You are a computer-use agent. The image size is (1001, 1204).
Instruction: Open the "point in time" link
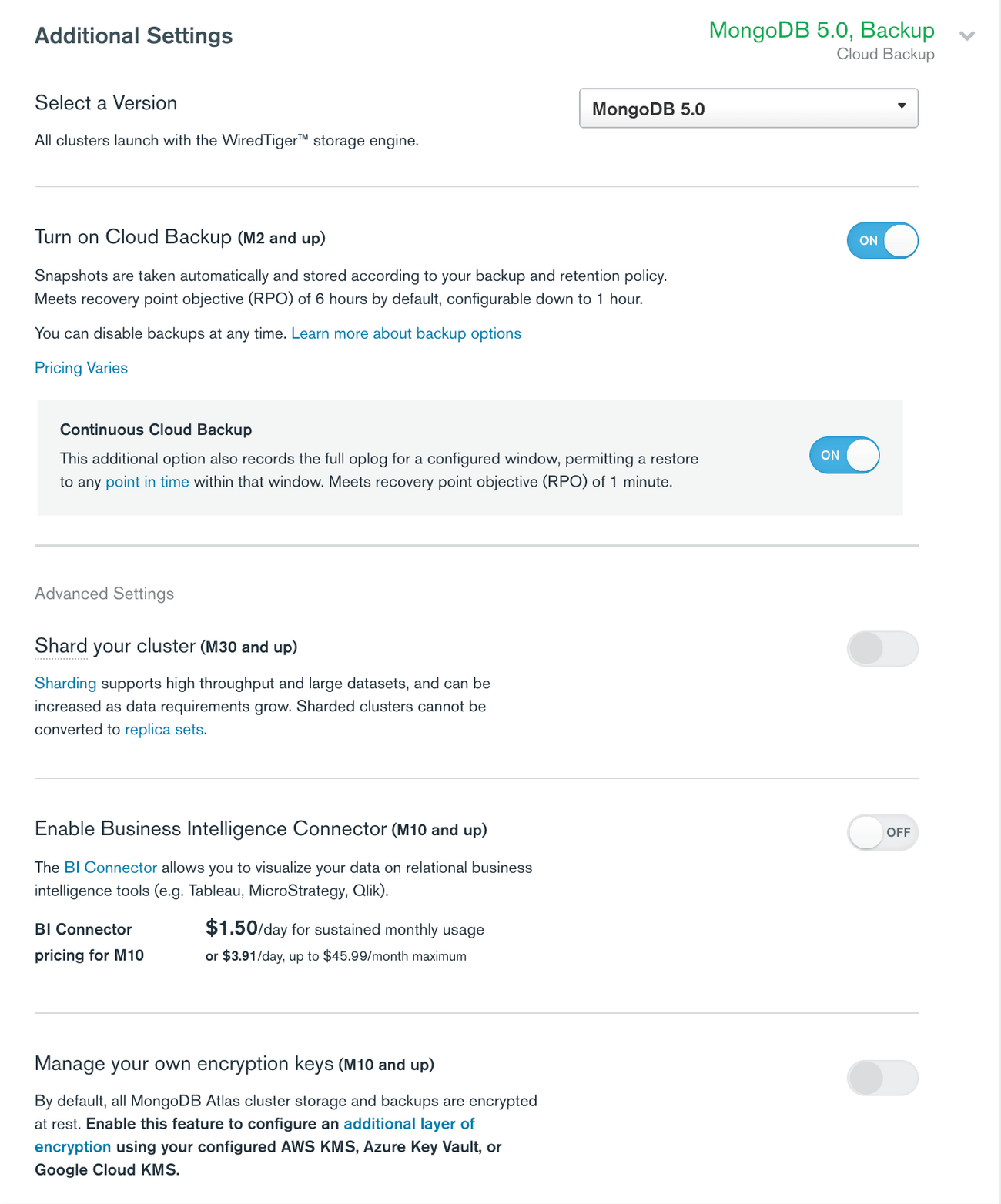(x=147, y=481)
